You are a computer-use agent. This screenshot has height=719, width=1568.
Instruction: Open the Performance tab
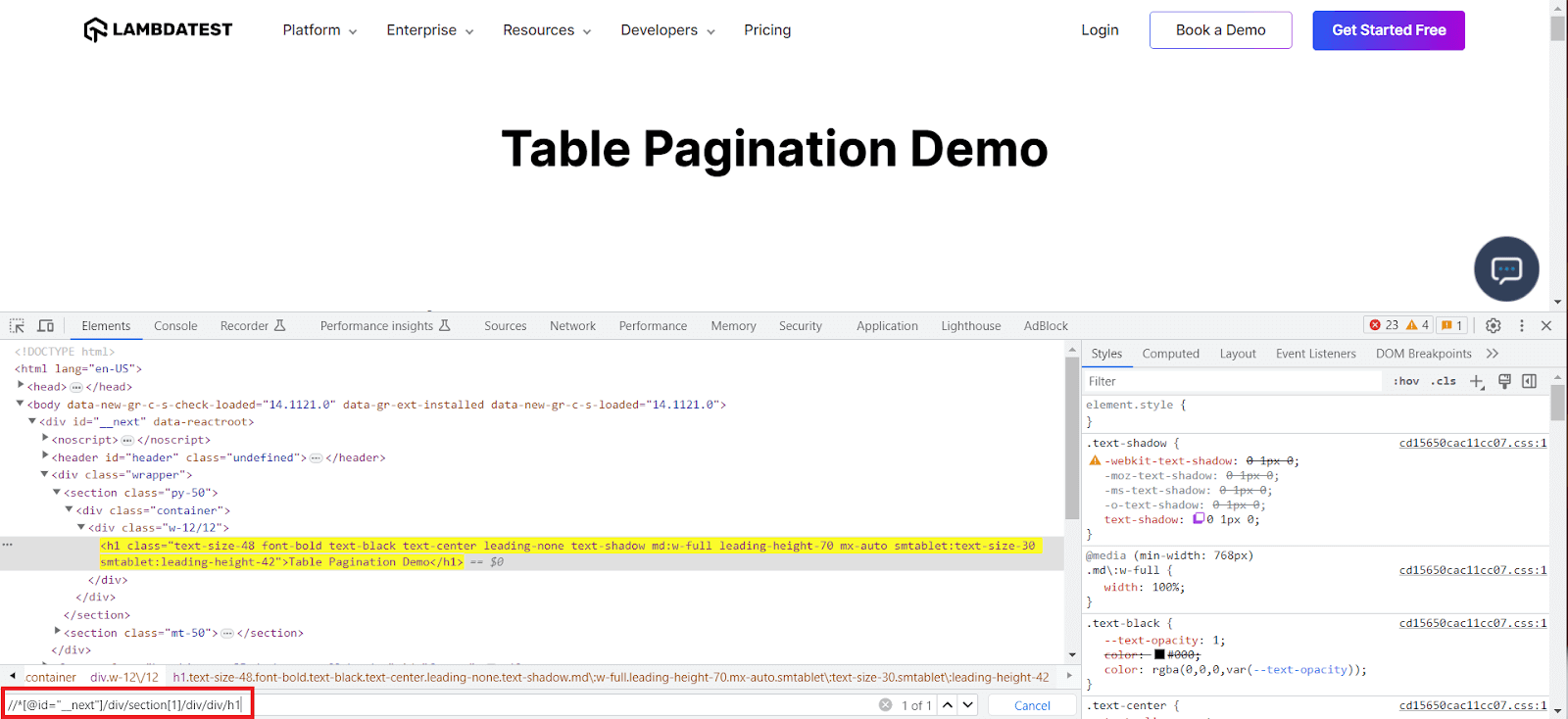(x=653, y=326)
